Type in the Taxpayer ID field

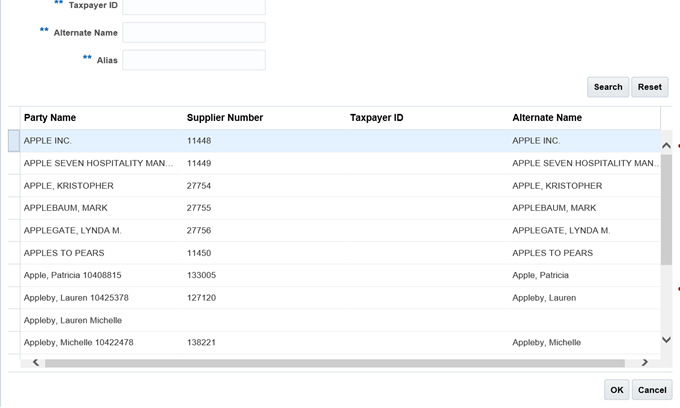(193, 6)
